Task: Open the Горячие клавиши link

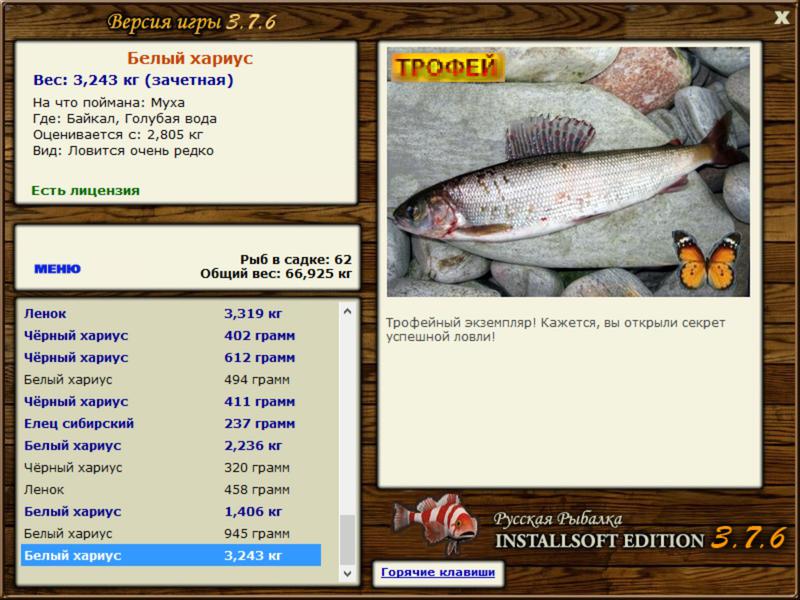Action: coord(438,572)
